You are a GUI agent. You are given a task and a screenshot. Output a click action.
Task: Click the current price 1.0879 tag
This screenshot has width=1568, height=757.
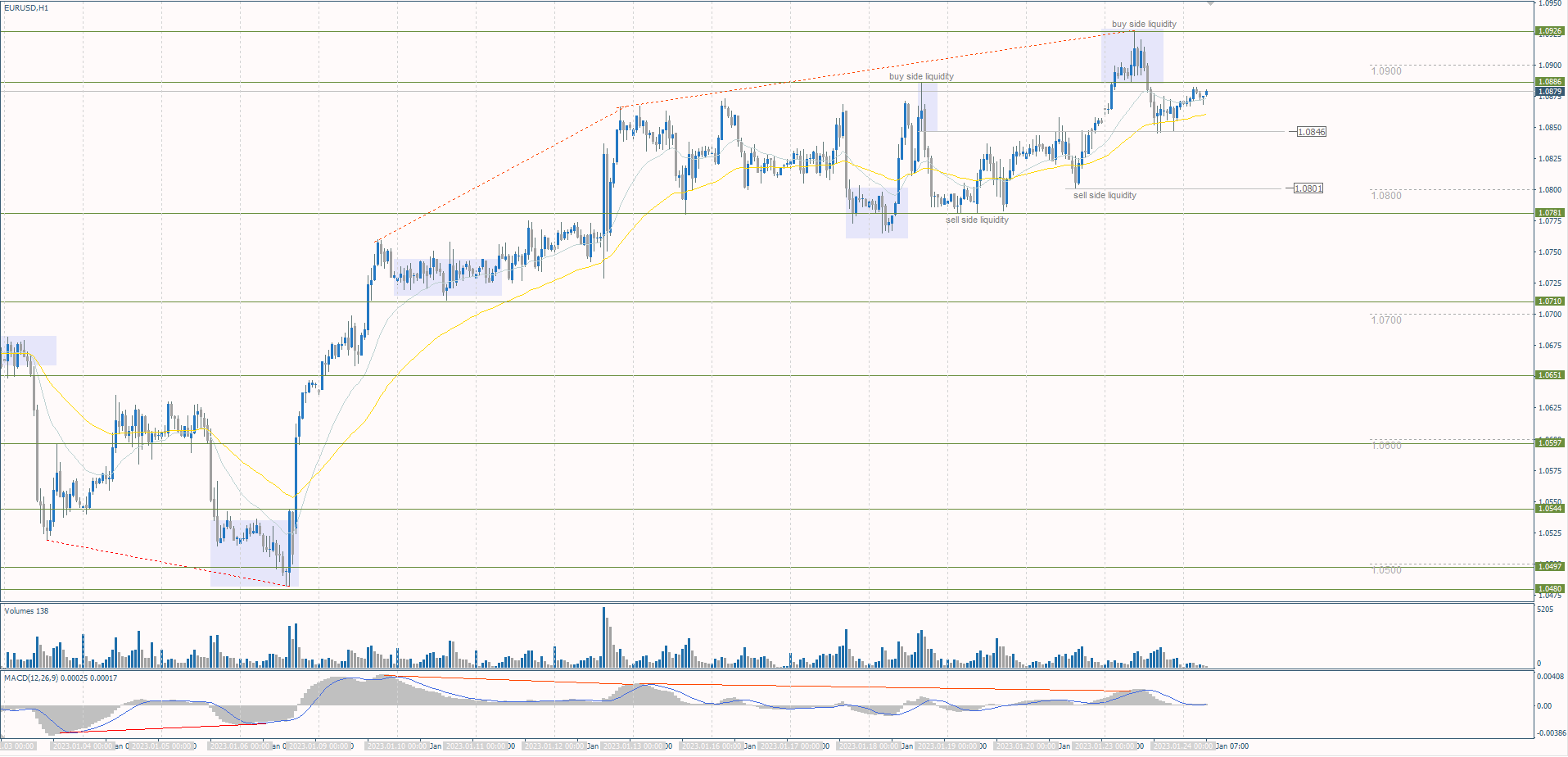(1550, 92)
